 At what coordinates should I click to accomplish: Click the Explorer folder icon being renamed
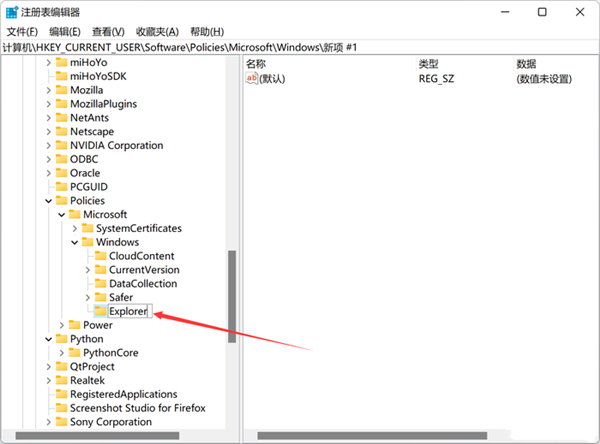point(99,311)
